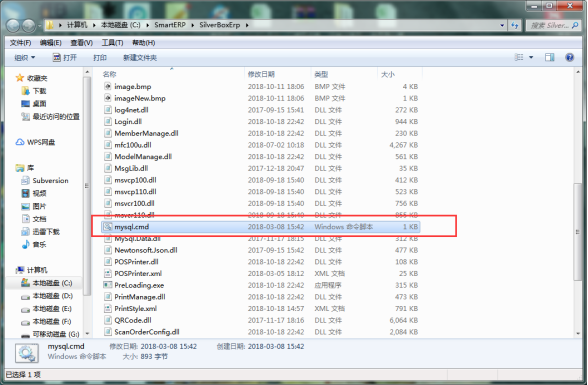Click the refresh icon beside address bar

tap(515, 25)
